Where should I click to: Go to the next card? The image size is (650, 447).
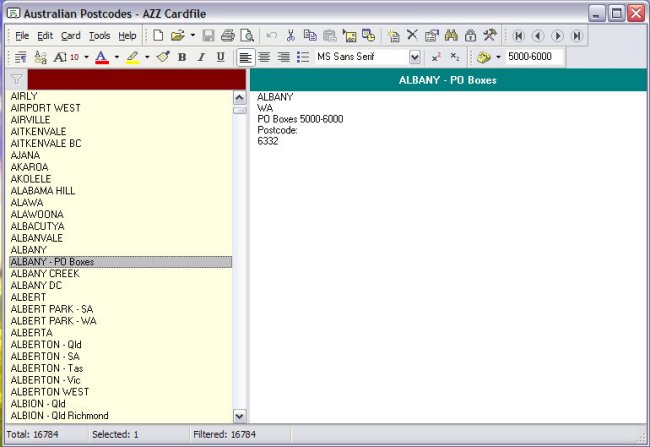[x=557, y=36]
